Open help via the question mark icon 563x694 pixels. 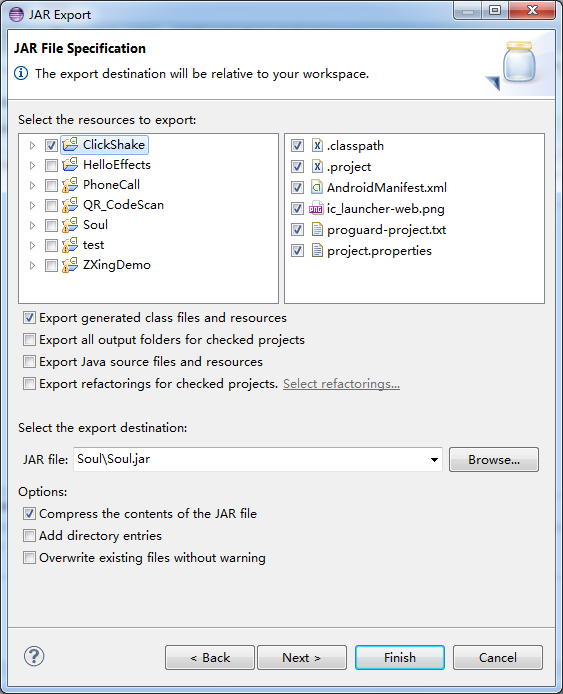pyautogui.click(x=34, y=656)
